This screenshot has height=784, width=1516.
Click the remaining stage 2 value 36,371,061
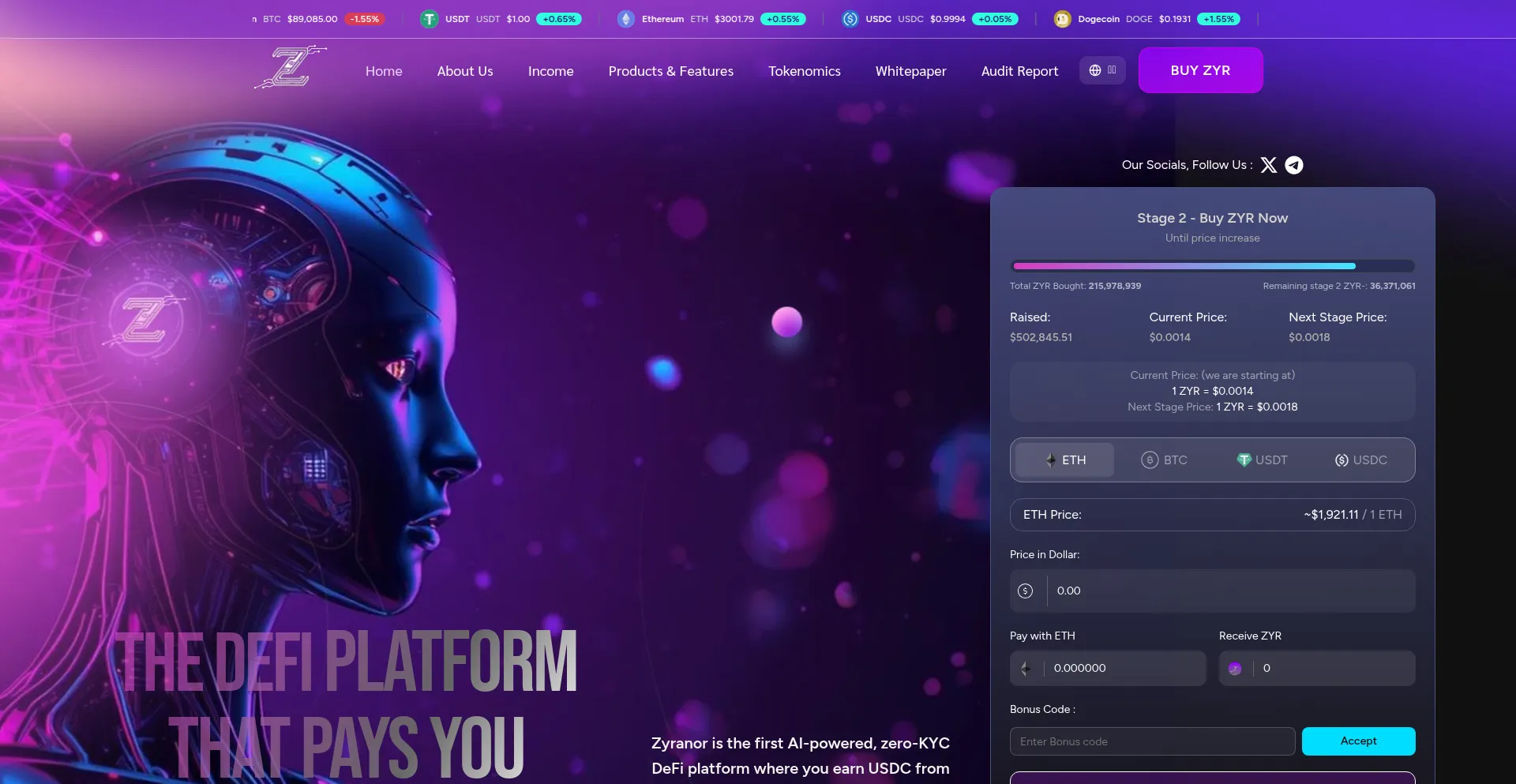pos(1393,286)
